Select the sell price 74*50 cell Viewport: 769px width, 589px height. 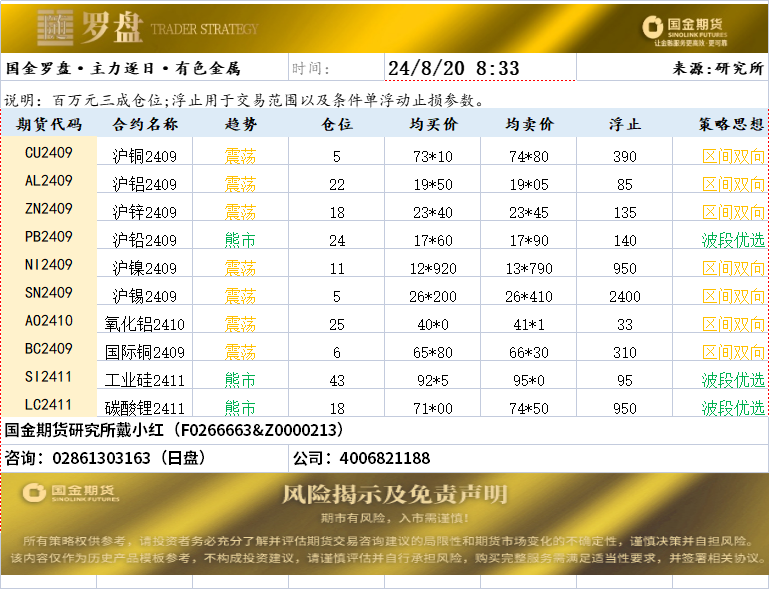click(x=529, y=403)
